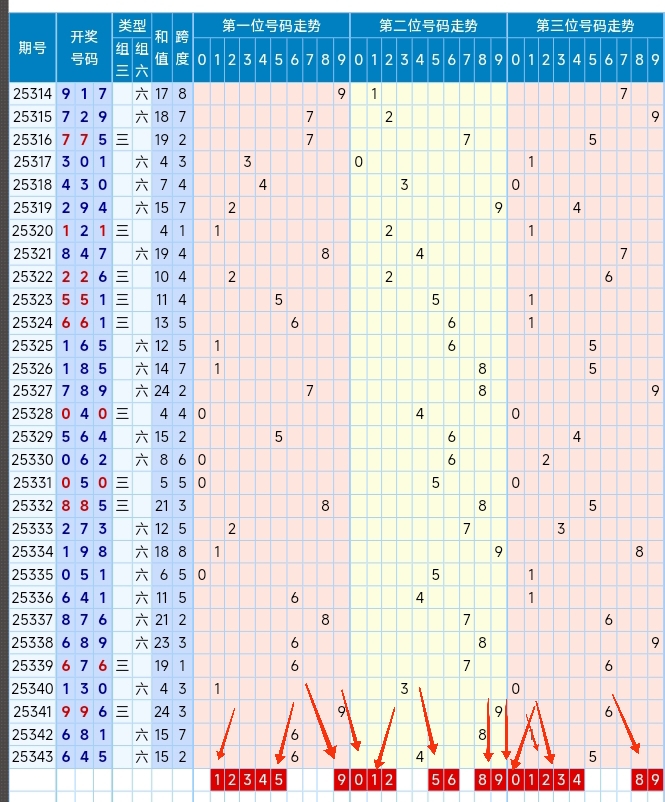The width and height of the screenshot is (665, 802).
Task: Click digit 0 header under 第一位号码走势
Action: pos(202,60)
